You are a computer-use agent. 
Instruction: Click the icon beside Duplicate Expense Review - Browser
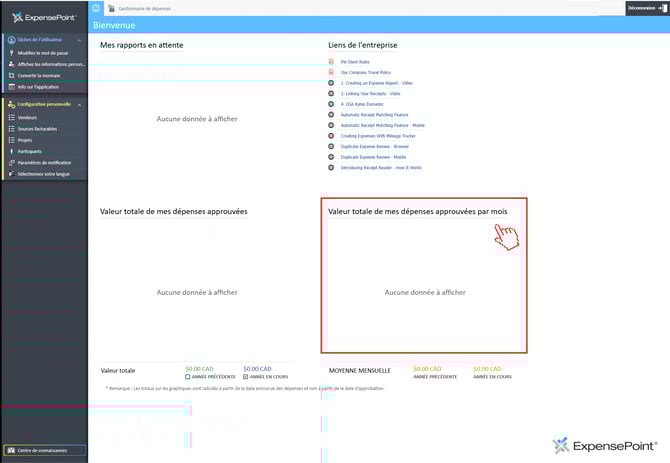click(331, 146)
